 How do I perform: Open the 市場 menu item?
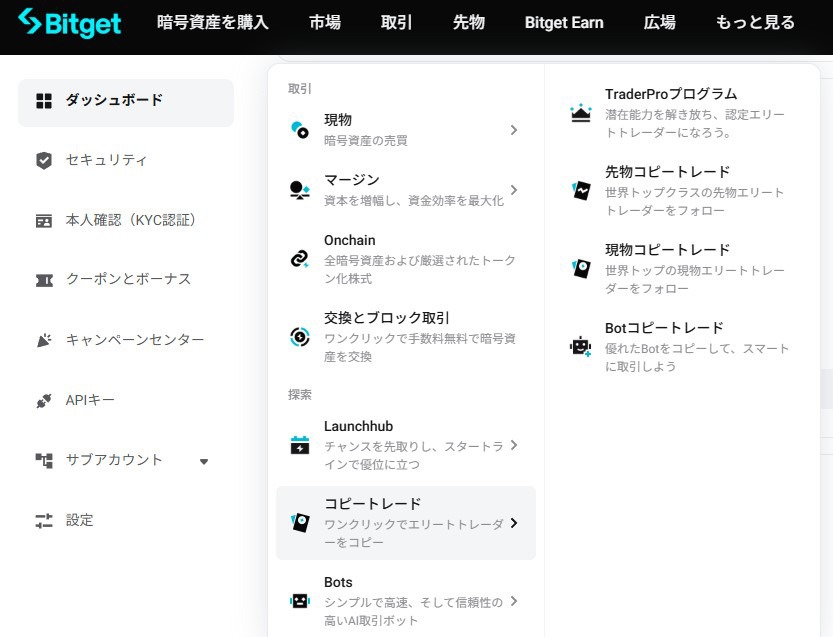coord(324,21)
